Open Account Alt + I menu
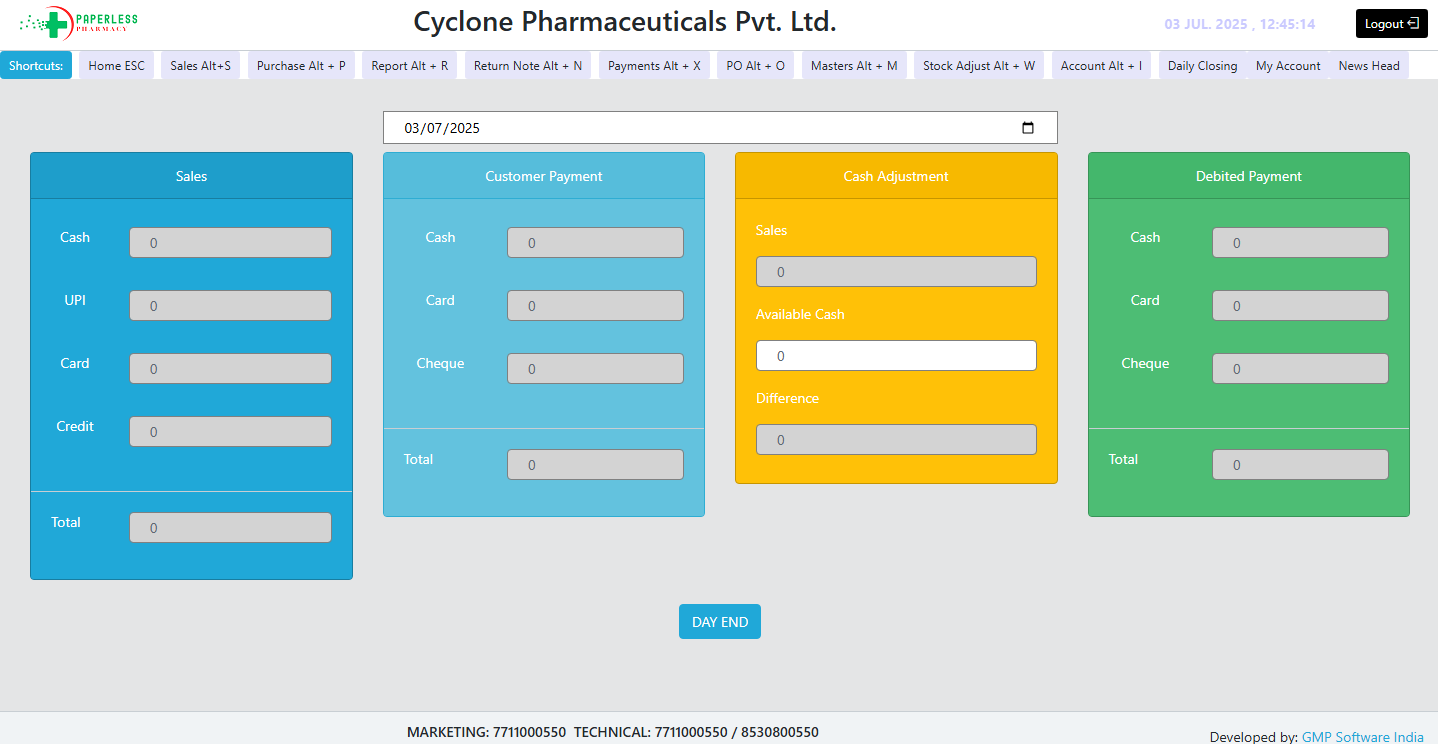The image size is (1438, 744). coord(1101,66)
